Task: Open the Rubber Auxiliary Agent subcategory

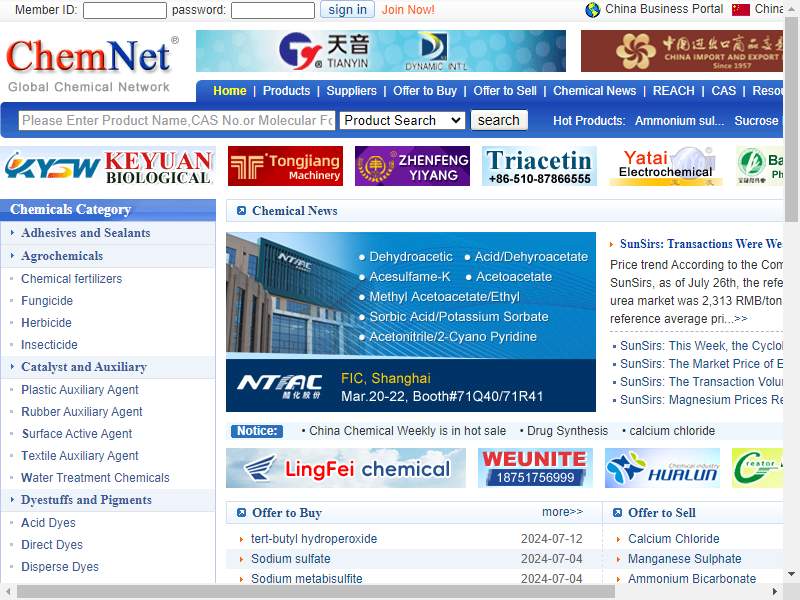Action: tap(82, 412)
